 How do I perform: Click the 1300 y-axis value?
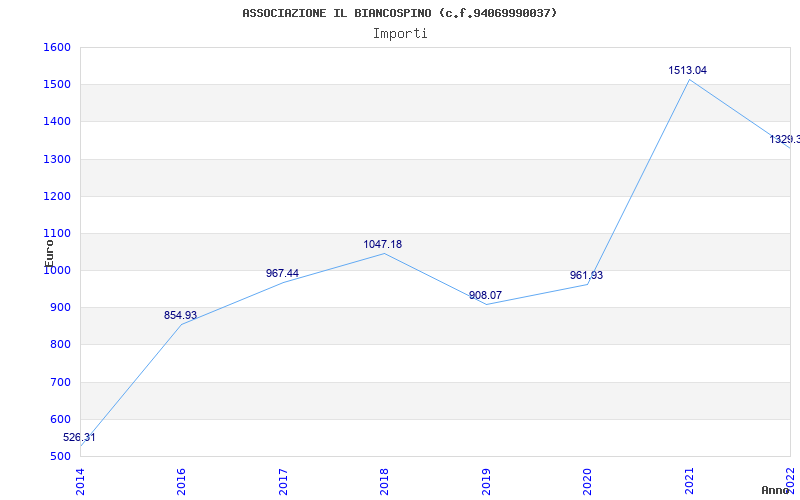(x=57, y=159)
